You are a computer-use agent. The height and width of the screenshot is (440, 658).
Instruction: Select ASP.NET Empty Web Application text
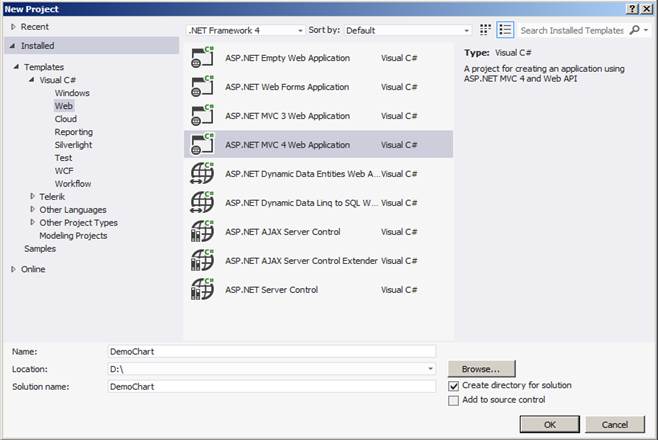tap(287, 58)
